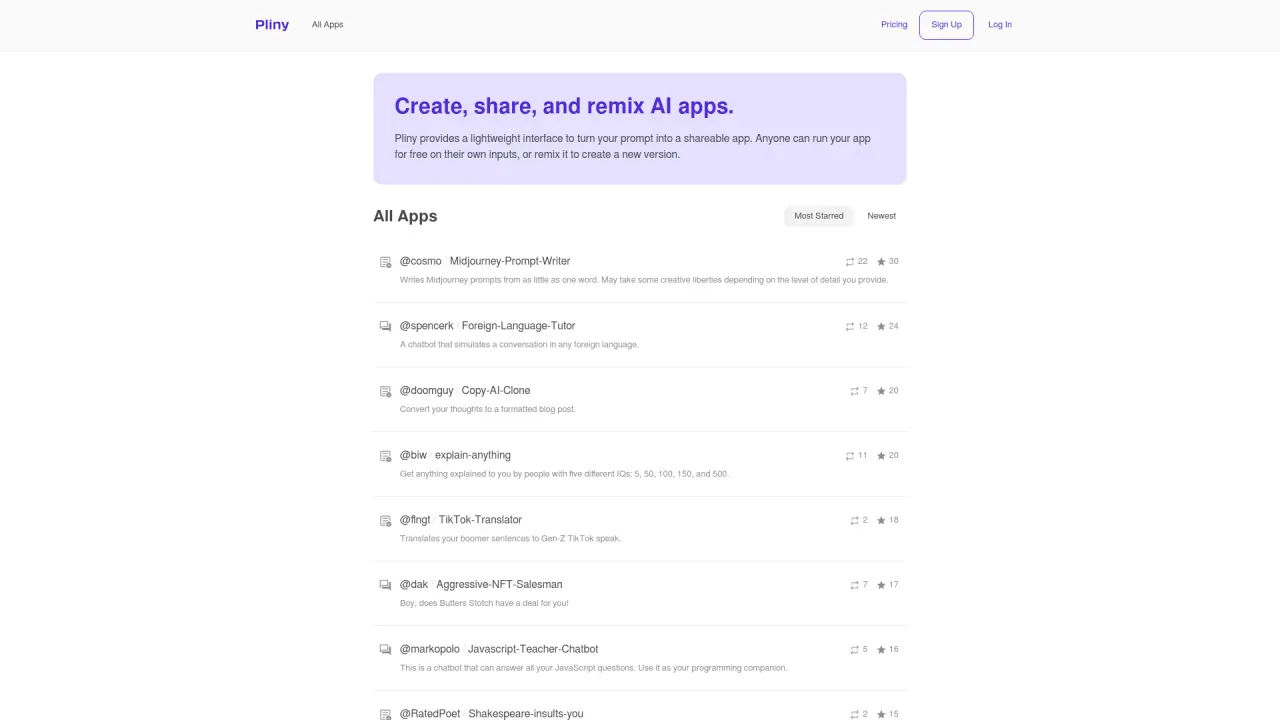Screen dimensions: 1280x720
Task: Click the headline "Create, share, and remix AI apps."
Action: tap(564, 106)
